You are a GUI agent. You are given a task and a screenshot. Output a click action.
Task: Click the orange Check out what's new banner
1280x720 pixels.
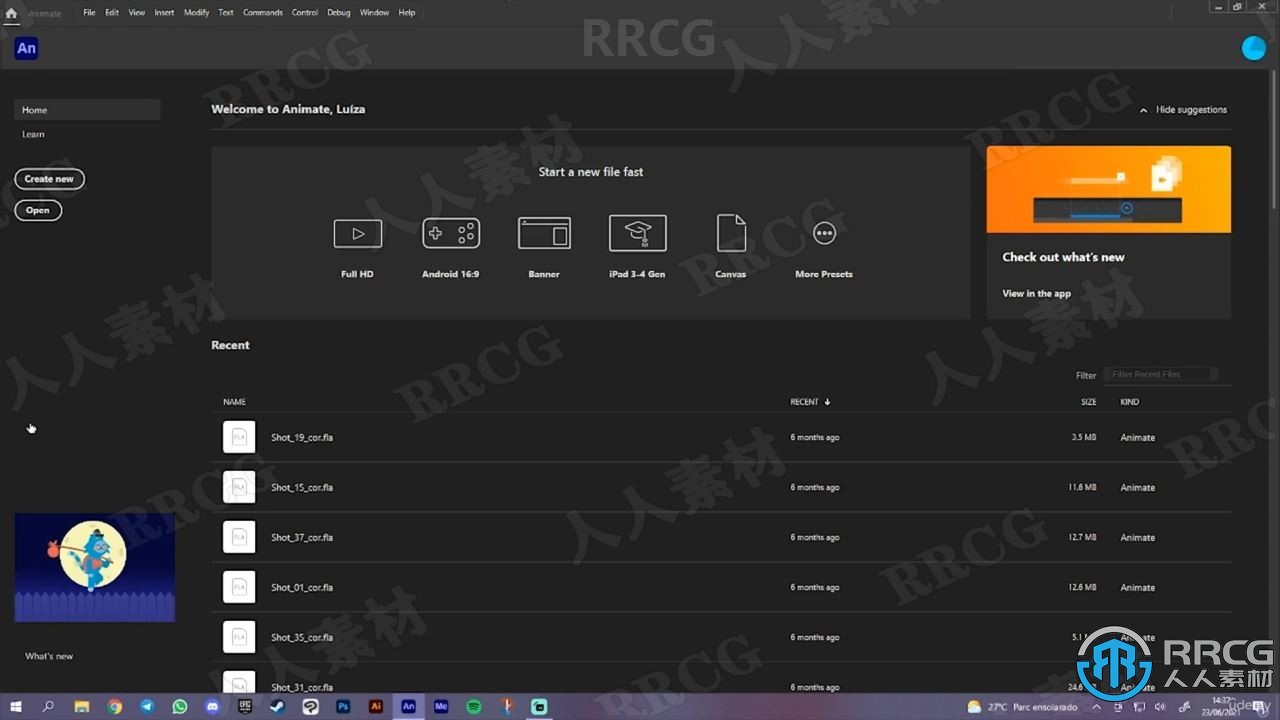click(1109, 189)
